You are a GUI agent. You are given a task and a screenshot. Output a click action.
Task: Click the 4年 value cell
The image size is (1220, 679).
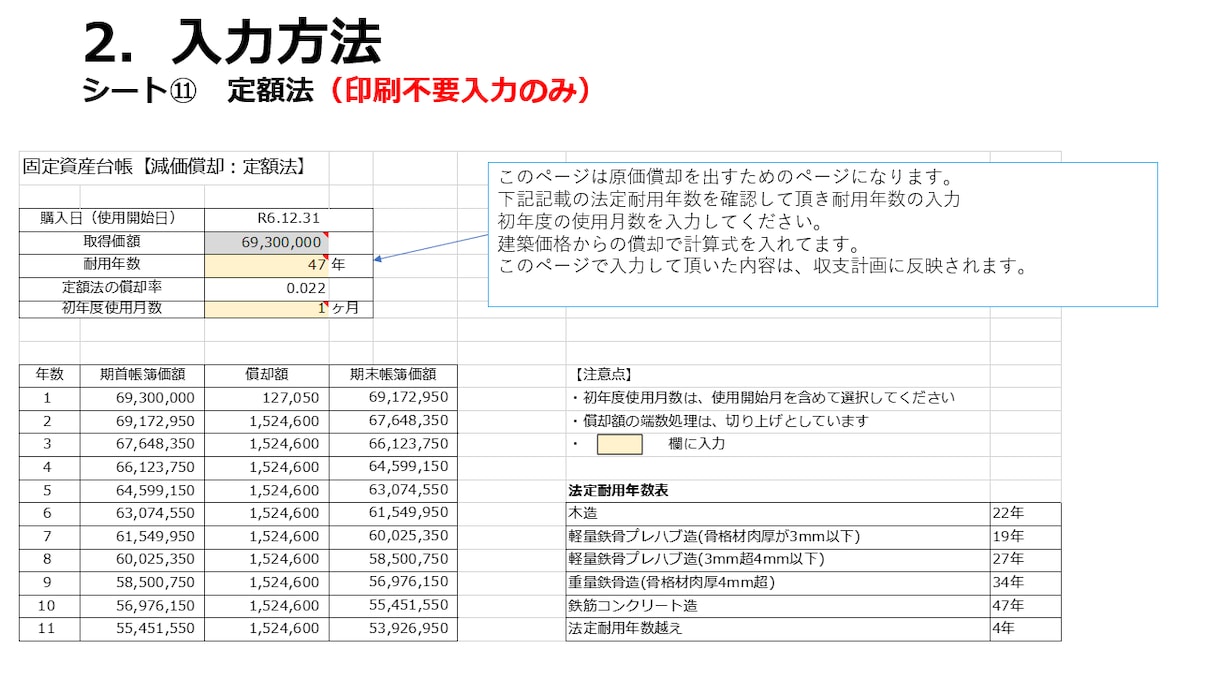pos(1025,629)
